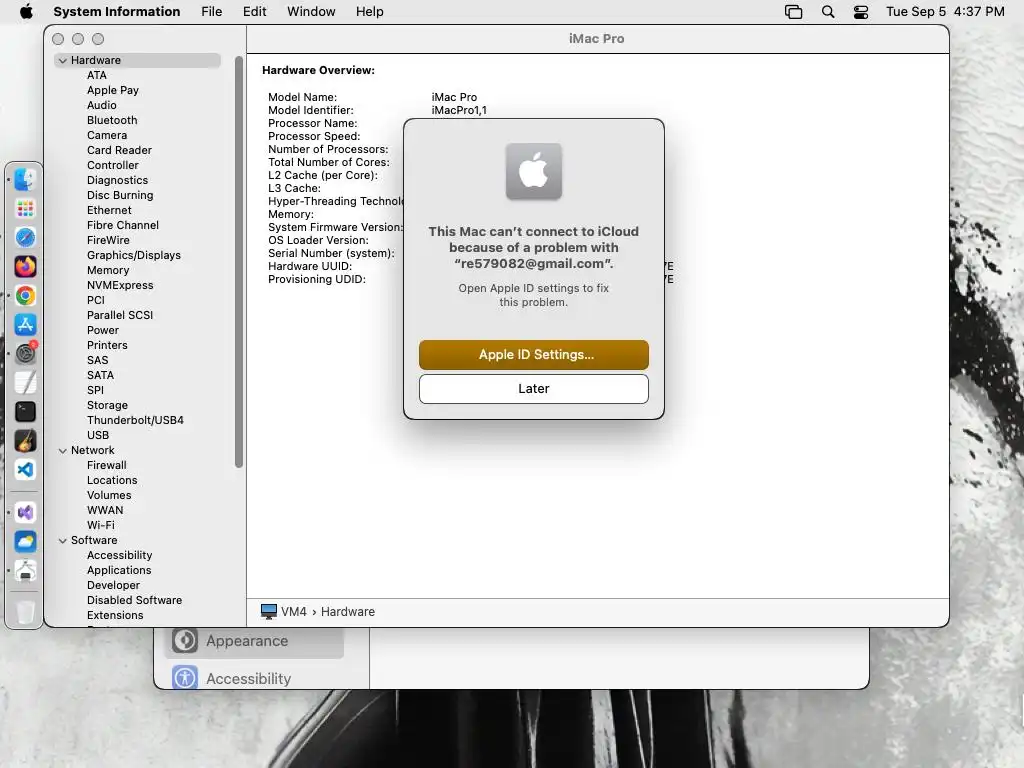Open GarageBand from the Dock
This screenshot has height=768, width=1024.
[25, 441]
